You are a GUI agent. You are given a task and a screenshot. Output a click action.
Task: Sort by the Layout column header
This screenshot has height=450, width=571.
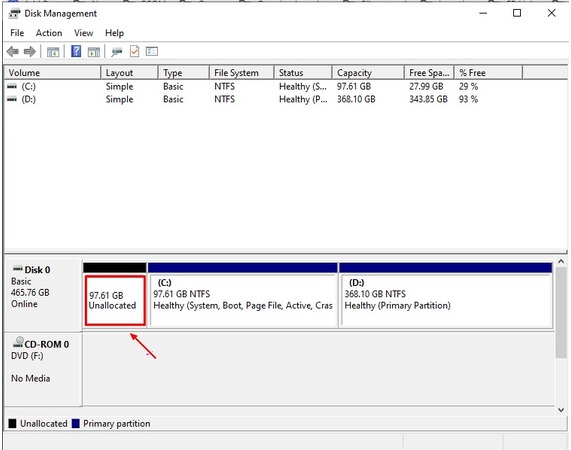click(130, 73)
